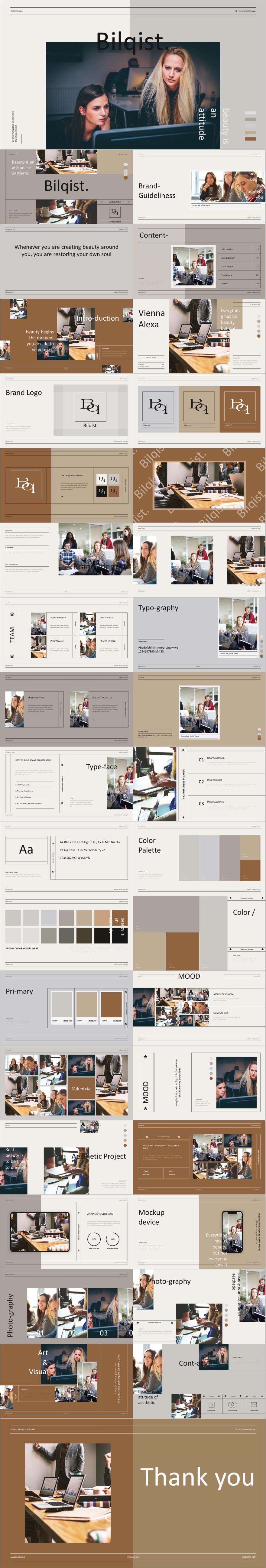266x1568 pixels.
Task: Pick the black logo tile under The Unique Logo Mark
Action: [x=101, y=491]
